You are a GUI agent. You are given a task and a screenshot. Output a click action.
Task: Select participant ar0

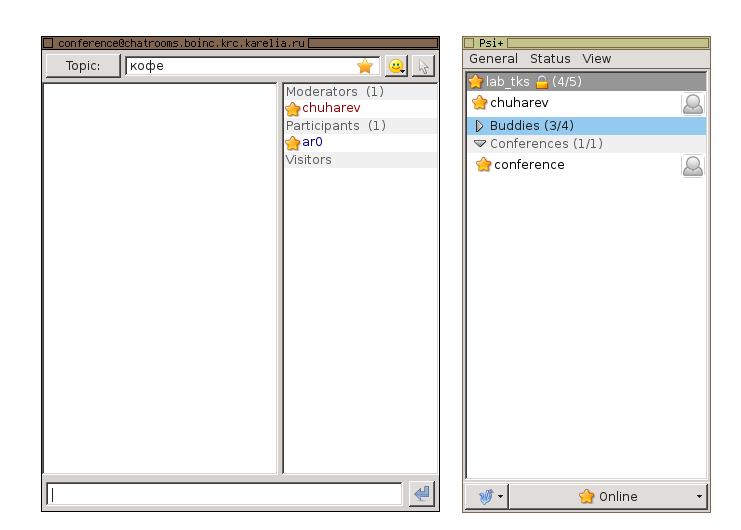pyautogui.click(x=312, y=143)
